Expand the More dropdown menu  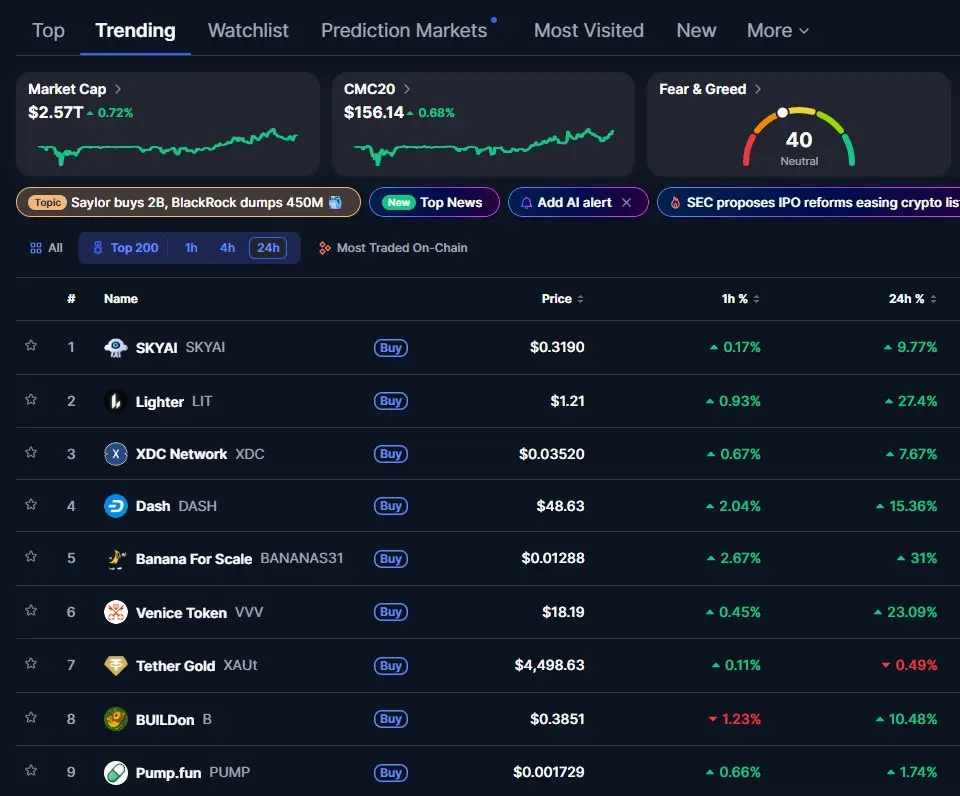(x=778, y=31)
